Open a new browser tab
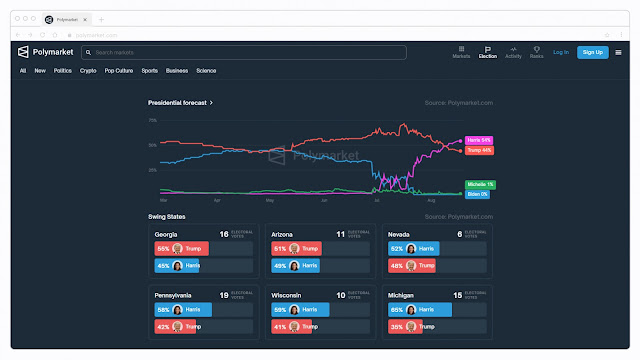This screenshot has width=640, height=360. (101, 20)
